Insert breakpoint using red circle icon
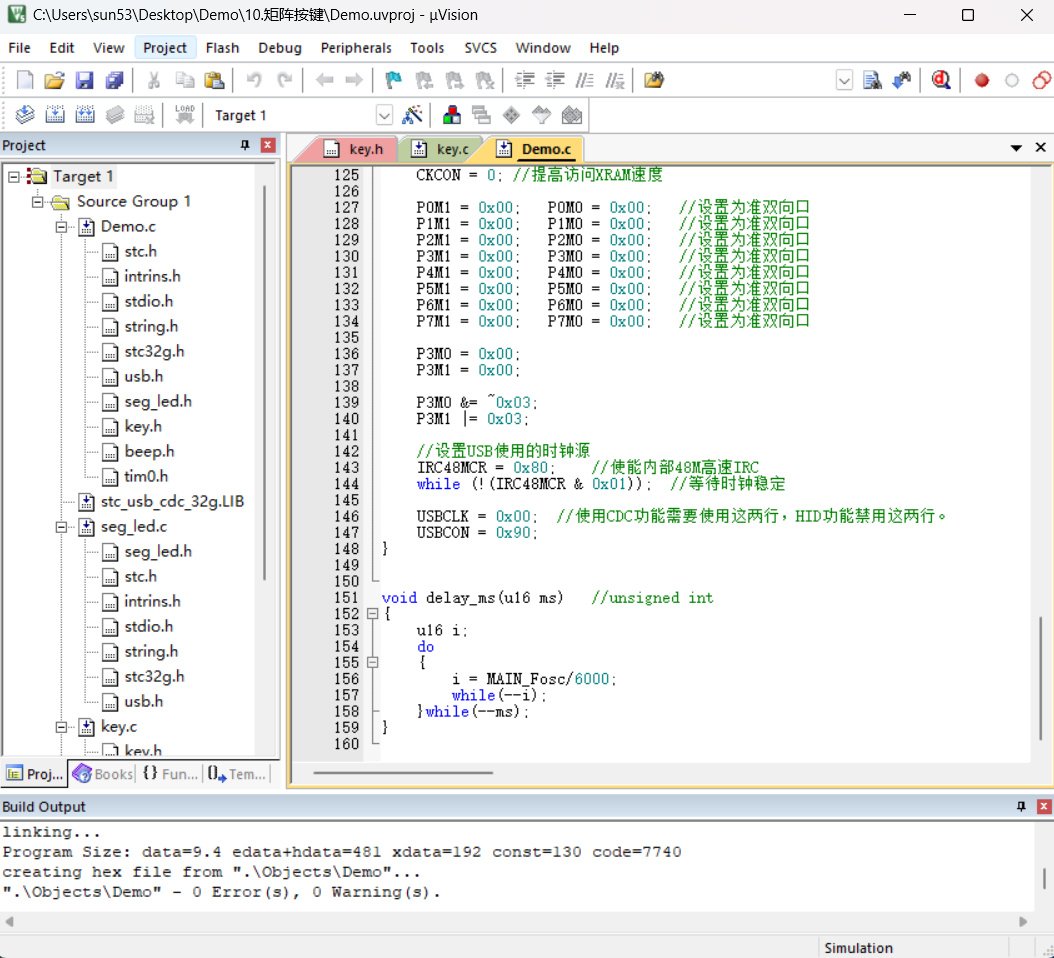The height and width of the screenshot is (958, 1054). (981, 81)
